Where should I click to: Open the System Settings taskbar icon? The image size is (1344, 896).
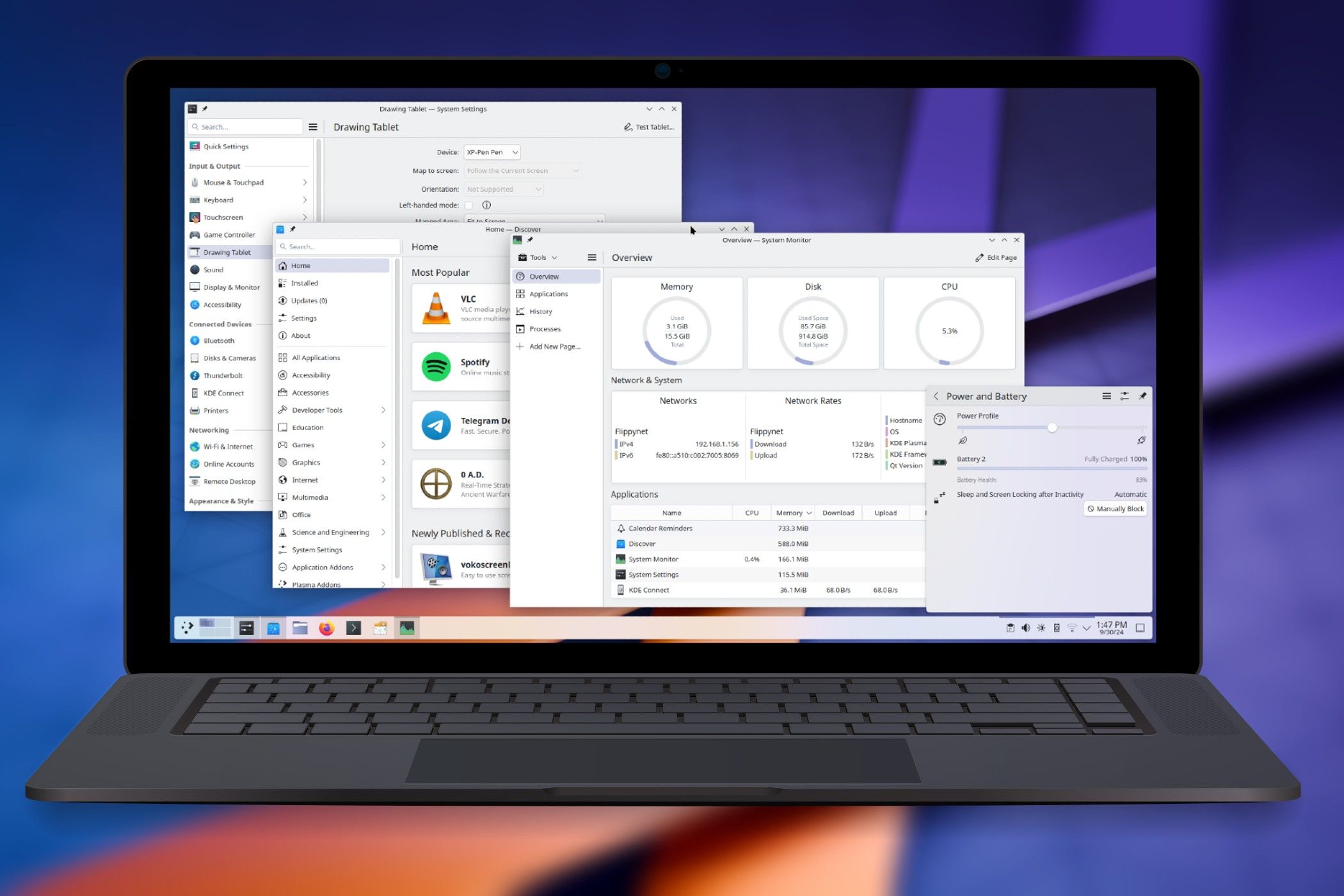point(246,628)
